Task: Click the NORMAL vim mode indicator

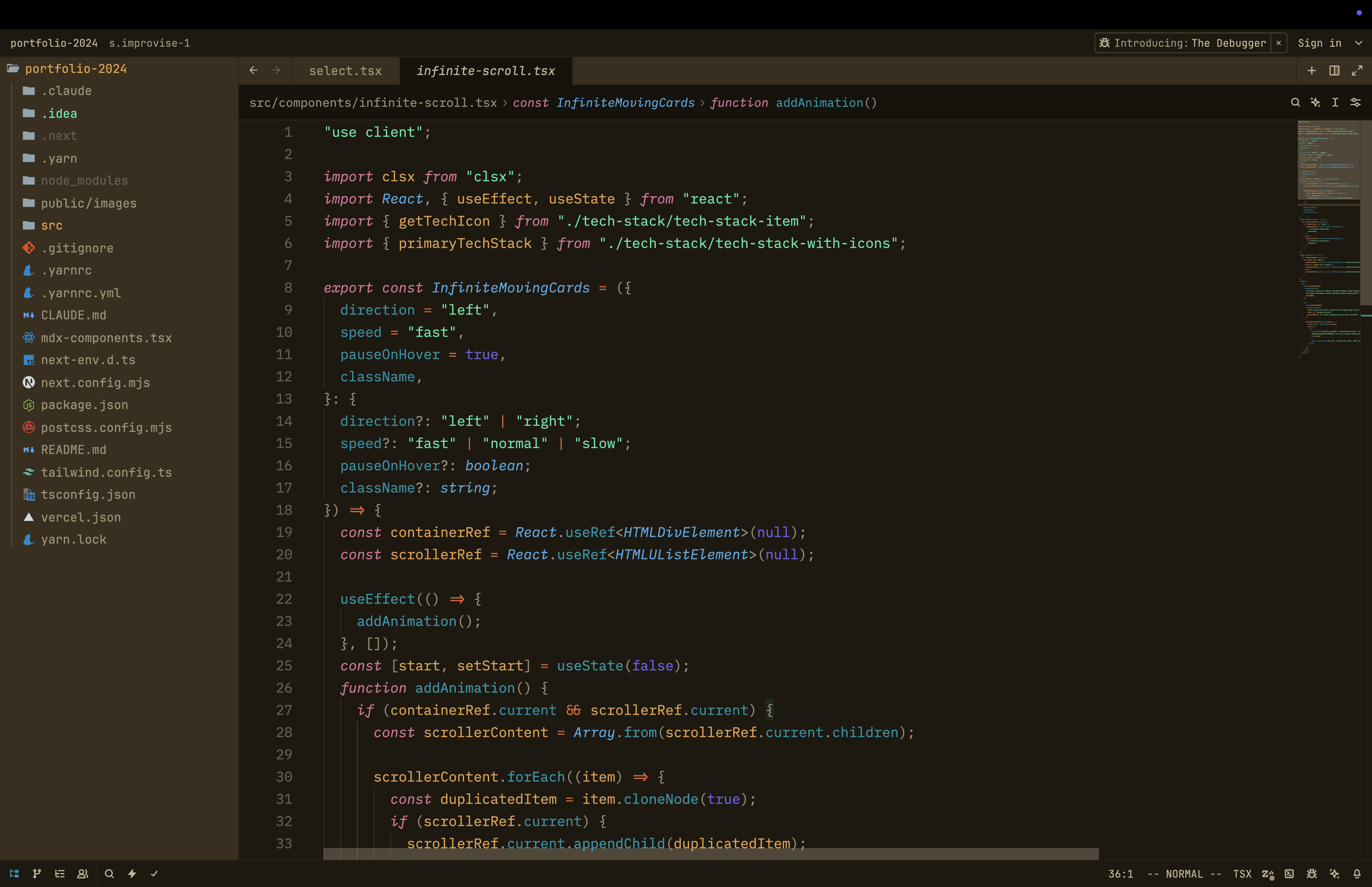Action: pyautogui.click(x=1184, y=874)
